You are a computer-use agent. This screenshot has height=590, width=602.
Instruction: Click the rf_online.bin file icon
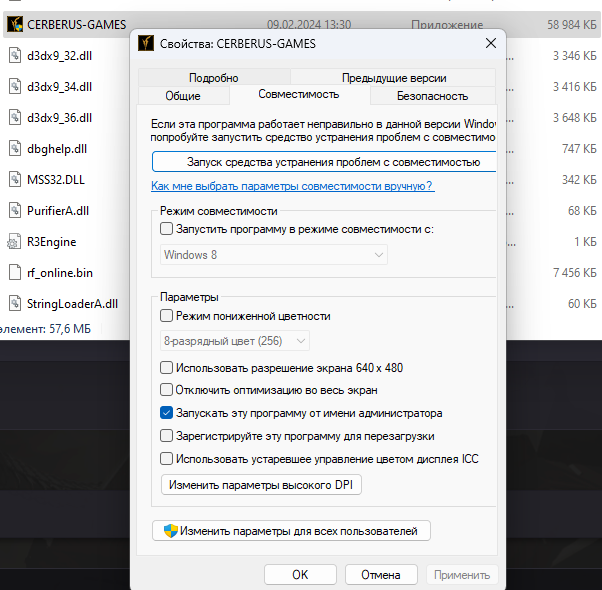[15, 272]
